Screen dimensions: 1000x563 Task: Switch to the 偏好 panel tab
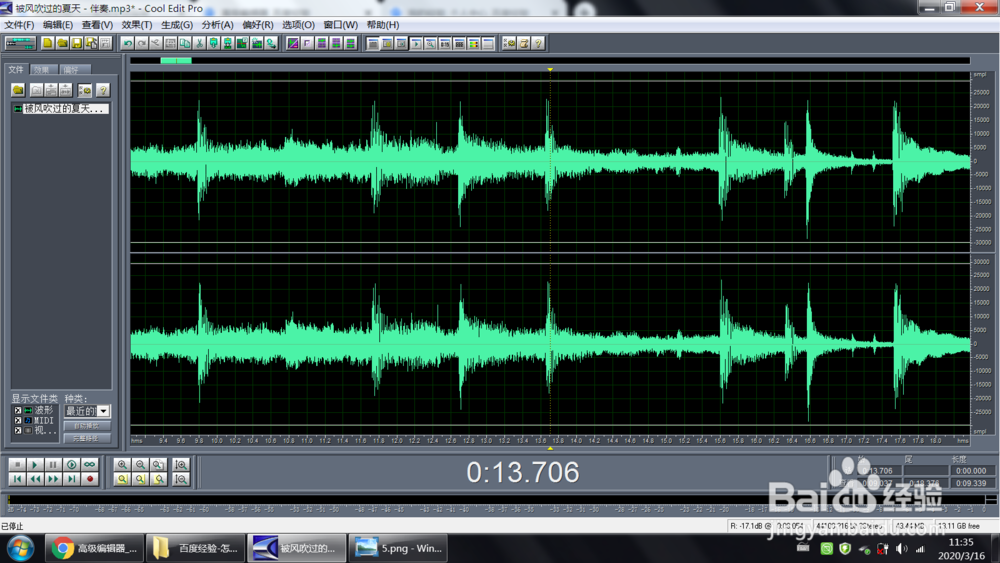click(73, 69)
